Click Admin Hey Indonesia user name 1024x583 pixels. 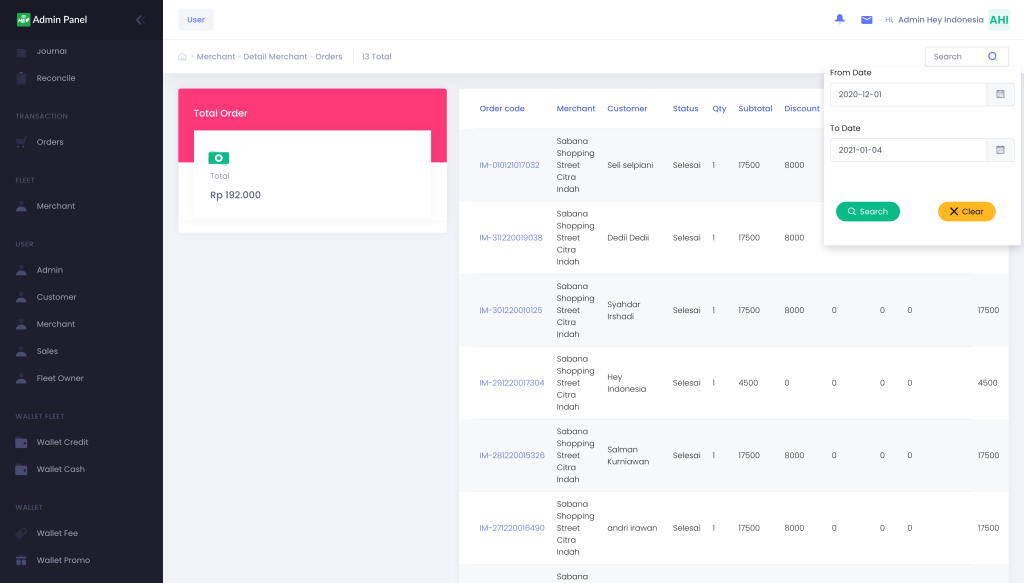[x=940, y=20]
